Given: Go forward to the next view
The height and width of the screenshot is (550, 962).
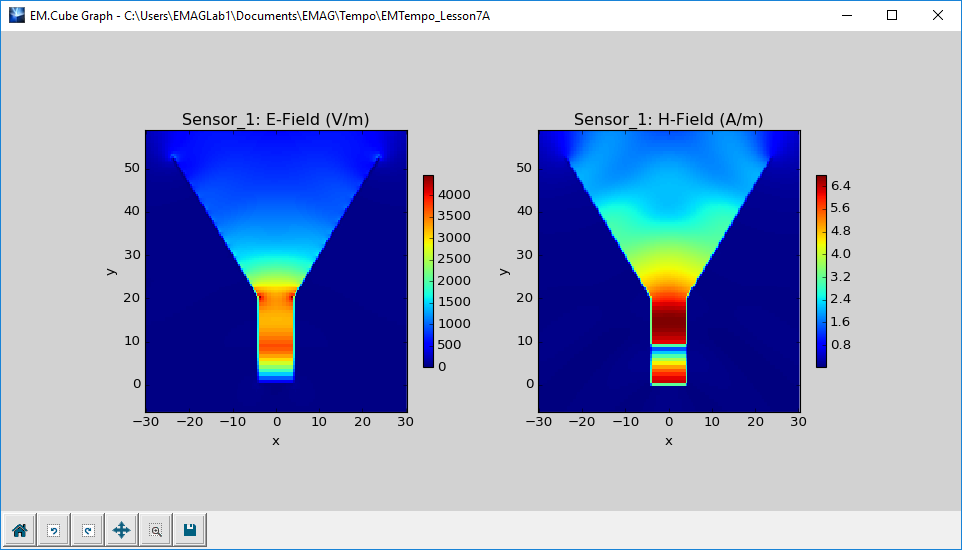Looking at the screenshot, I should [x=88, y=530].
